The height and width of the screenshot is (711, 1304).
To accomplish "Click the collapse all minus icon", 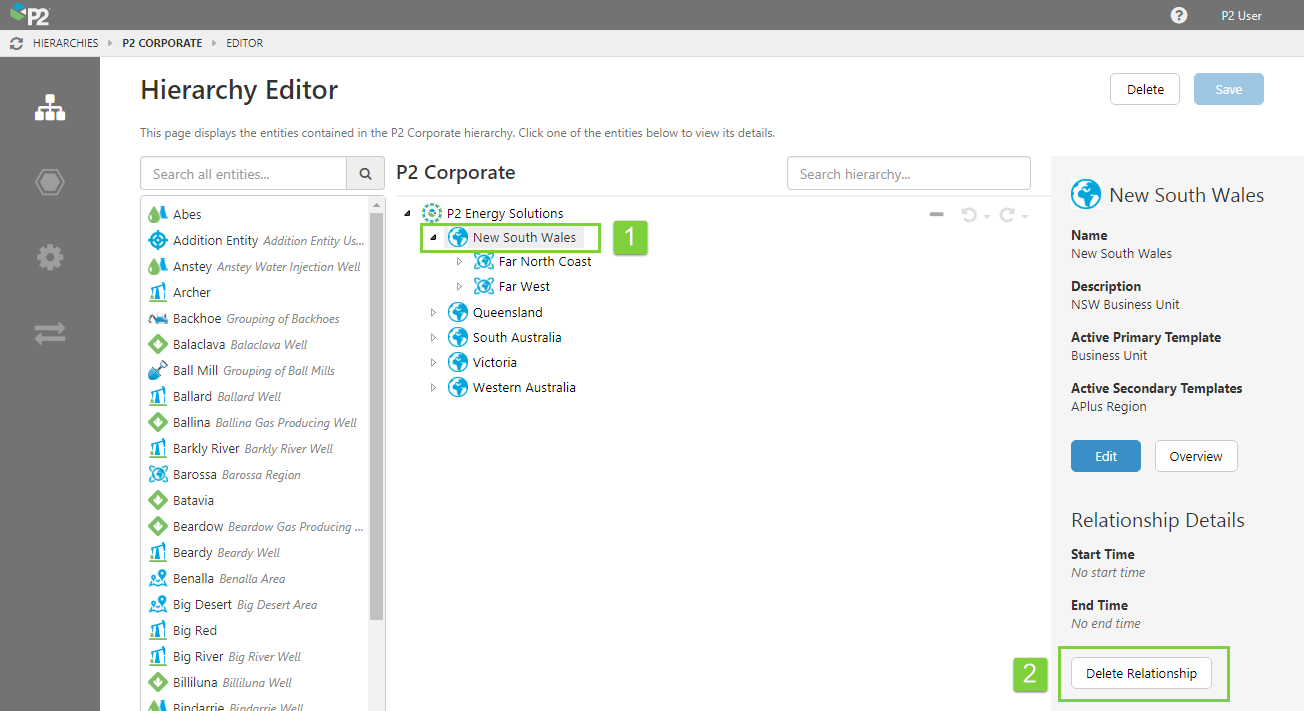I will (936, 215).
